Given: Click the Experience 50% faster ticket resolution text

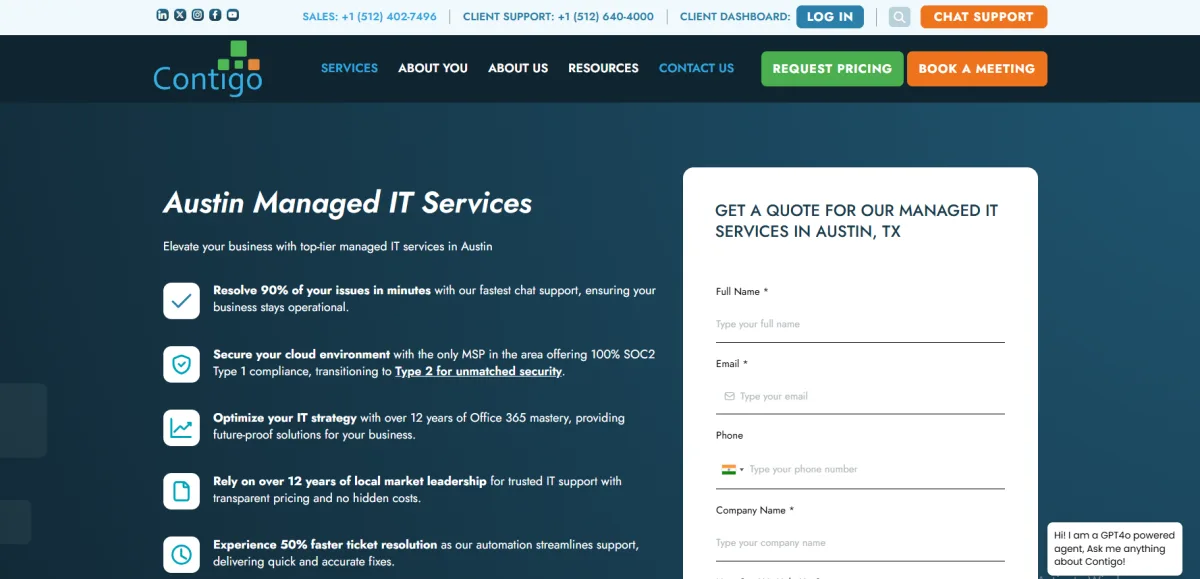Looking at the screenshot, I should tap(325, 545).
